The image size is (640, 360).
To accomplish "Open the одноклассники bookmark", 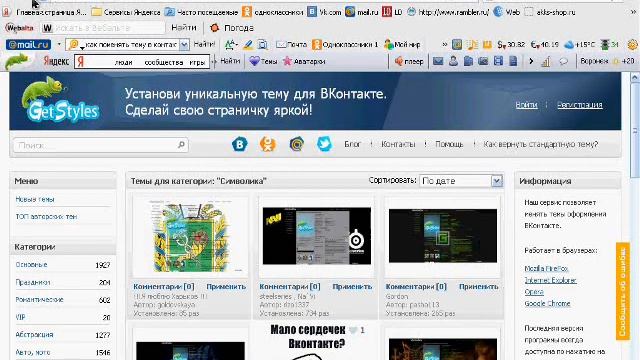I will pyautogui.click(x=272, y=12).
